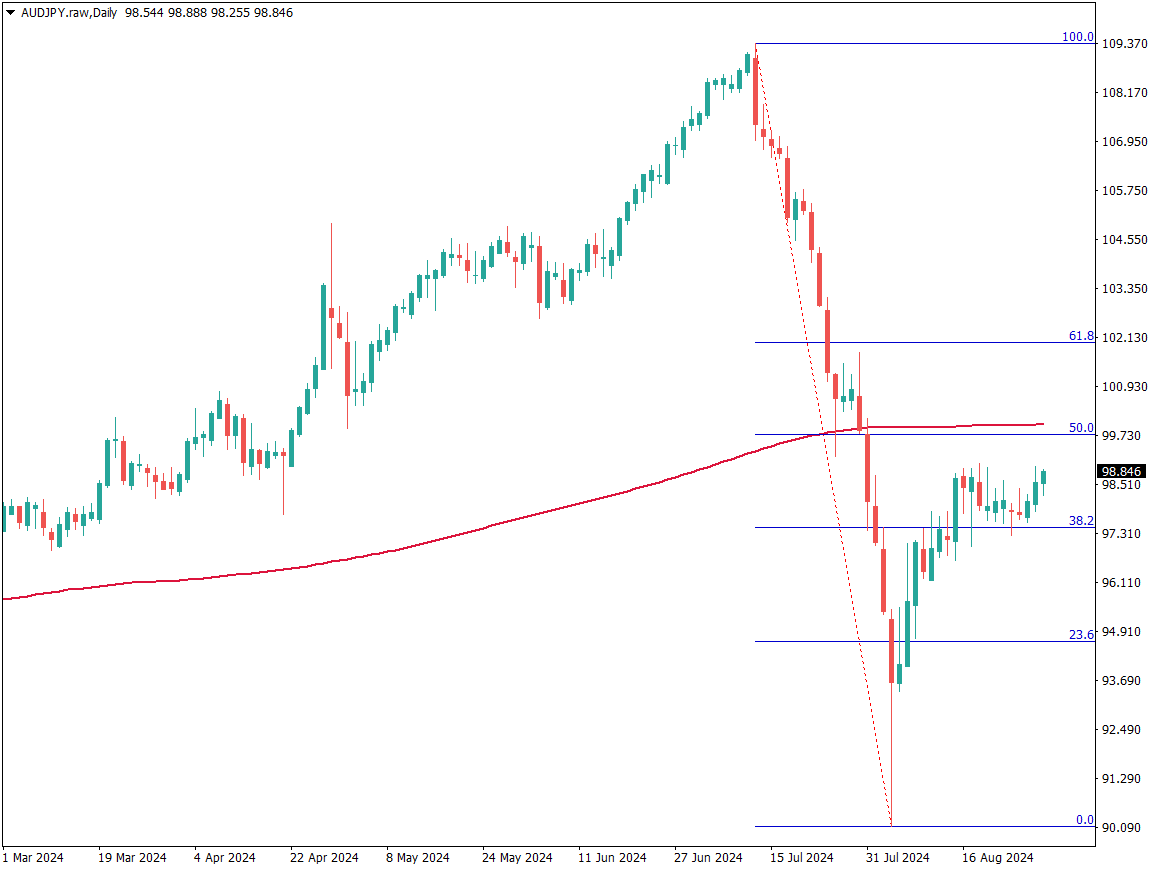Screen dimensions: 1152x870
Task: Select the 23.6 Fibonacci level label
Action: 1081,634
